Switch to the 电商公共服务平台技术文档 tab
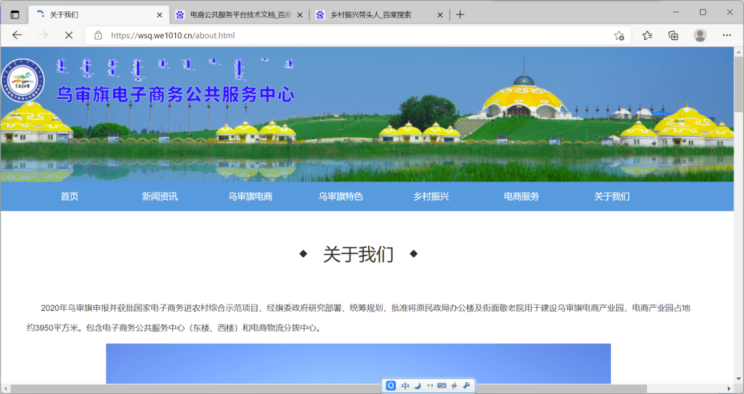Image resolution: width=744 pixels, height=394 pixels. 240,15
